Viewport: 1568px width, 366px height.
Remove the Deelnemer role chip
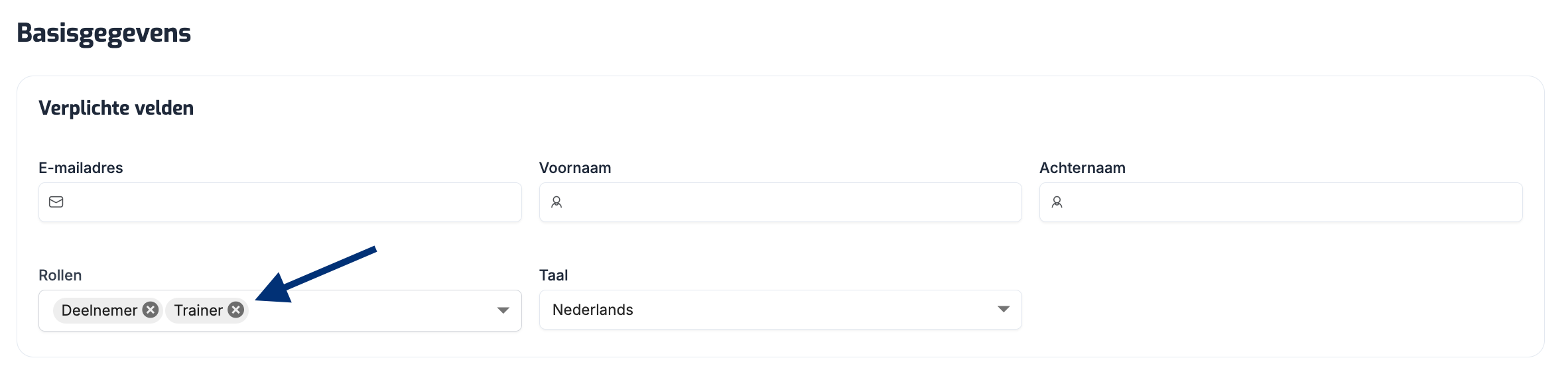(x=151, y=310)
